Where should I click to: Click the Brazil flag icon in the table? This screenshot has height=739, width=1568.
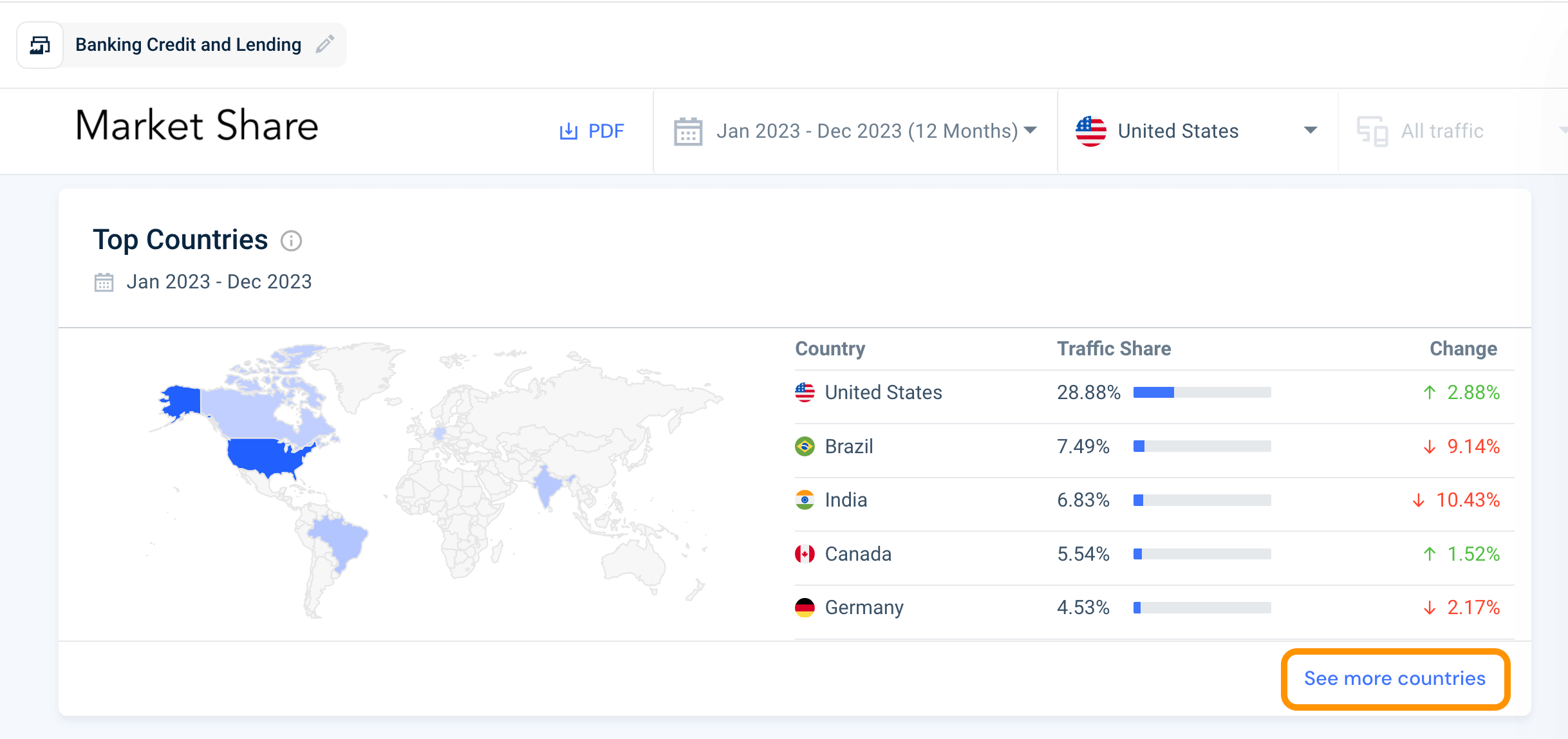(x=804, y=446)
